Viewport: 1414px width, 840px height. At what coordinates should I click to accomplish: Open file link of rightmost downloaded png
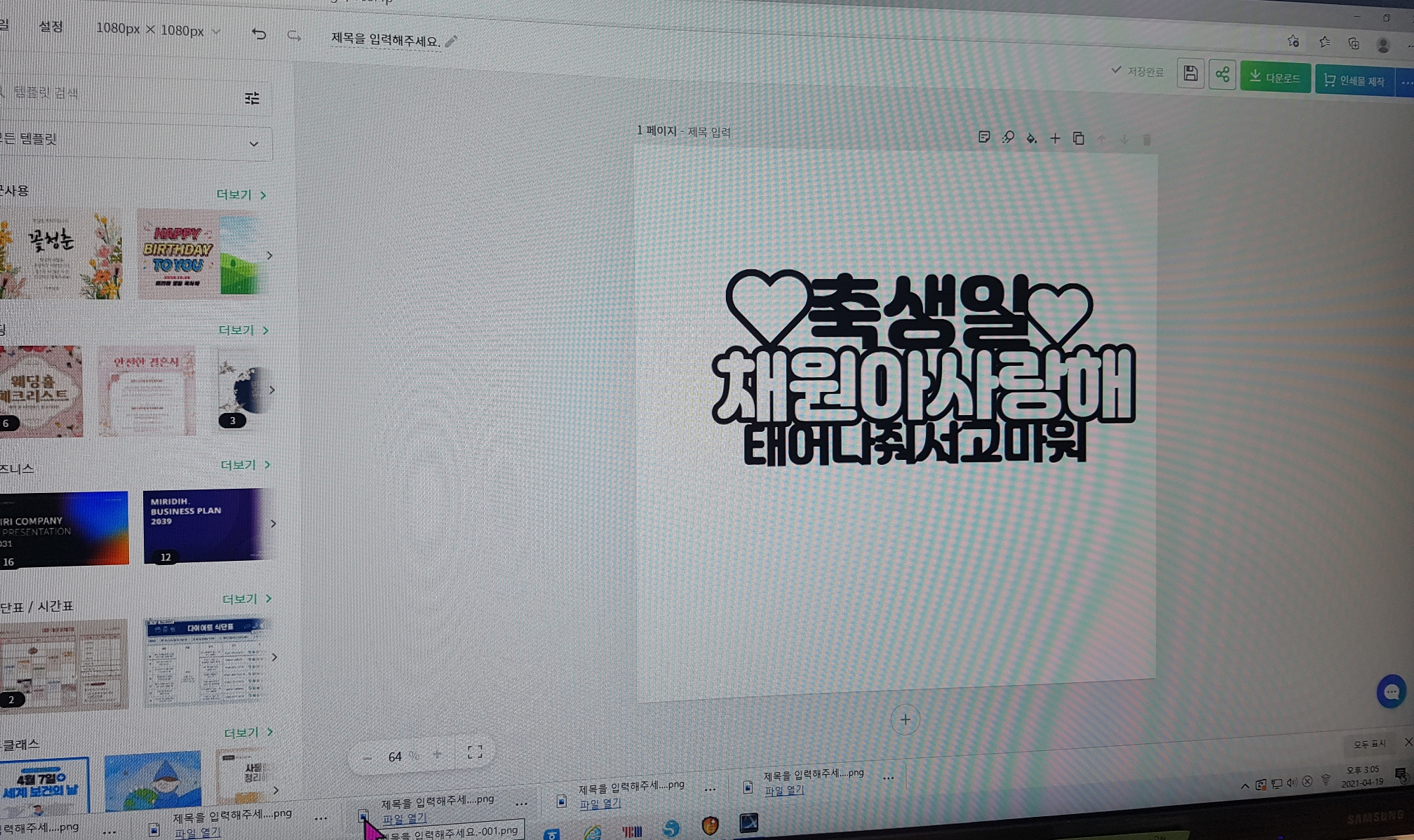tap(784, 790)
